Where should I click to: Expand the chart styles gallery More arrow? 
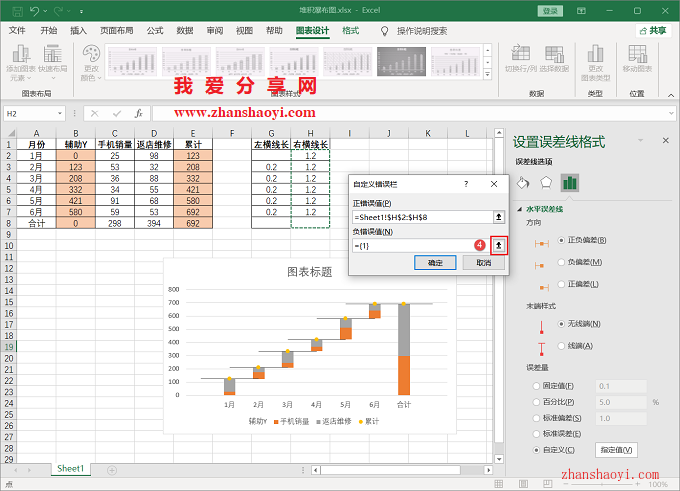[x=487, y=75]
